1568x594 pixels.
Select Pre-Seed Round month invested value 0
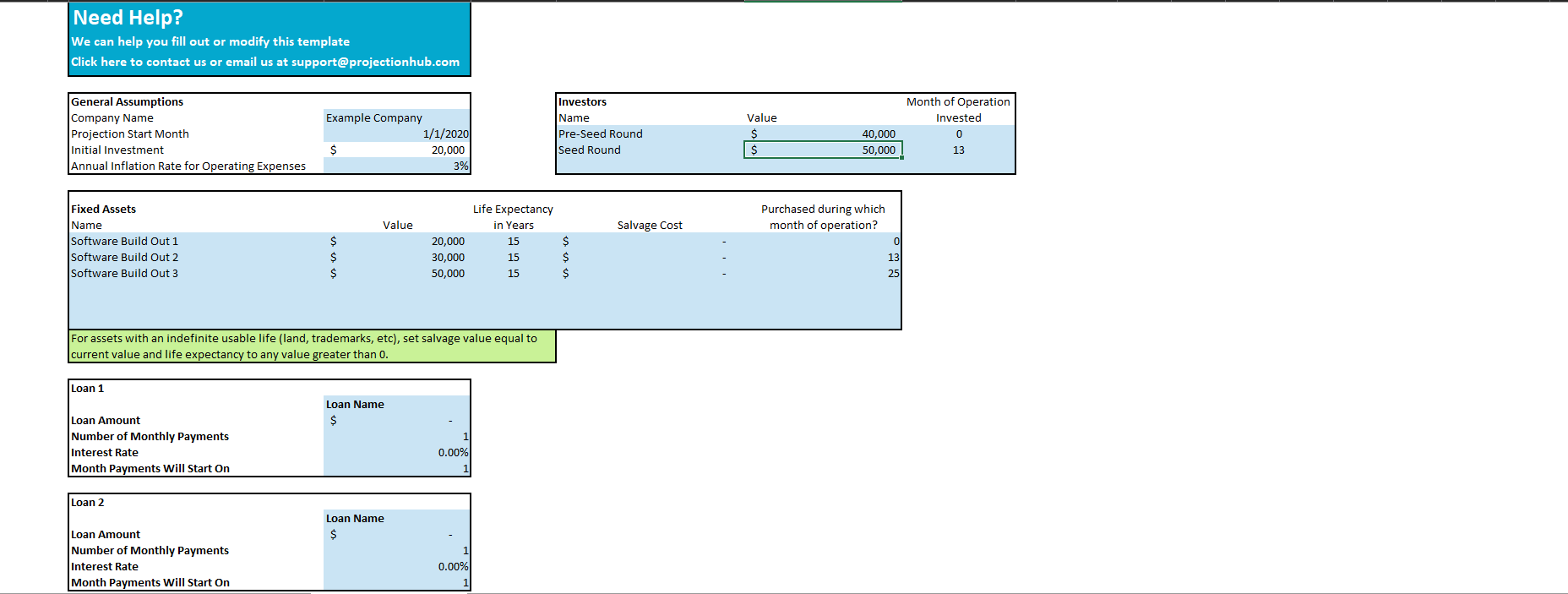point(959,134)
